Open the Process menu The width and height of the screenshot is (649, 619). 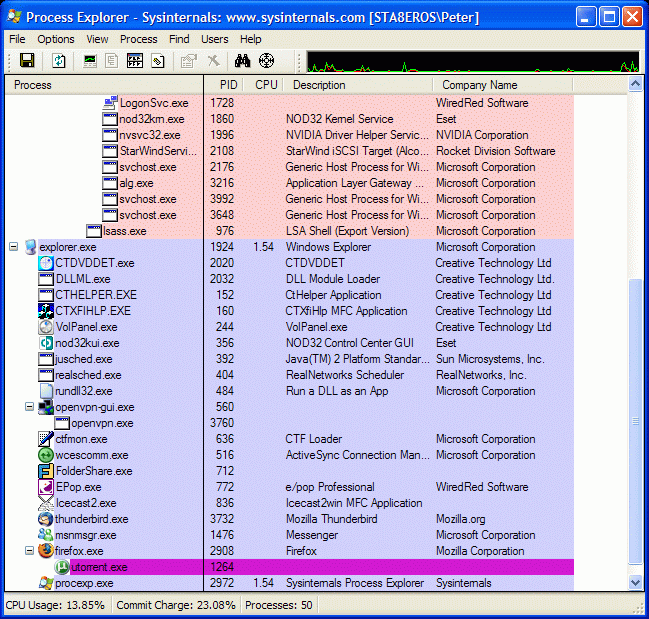139,39
